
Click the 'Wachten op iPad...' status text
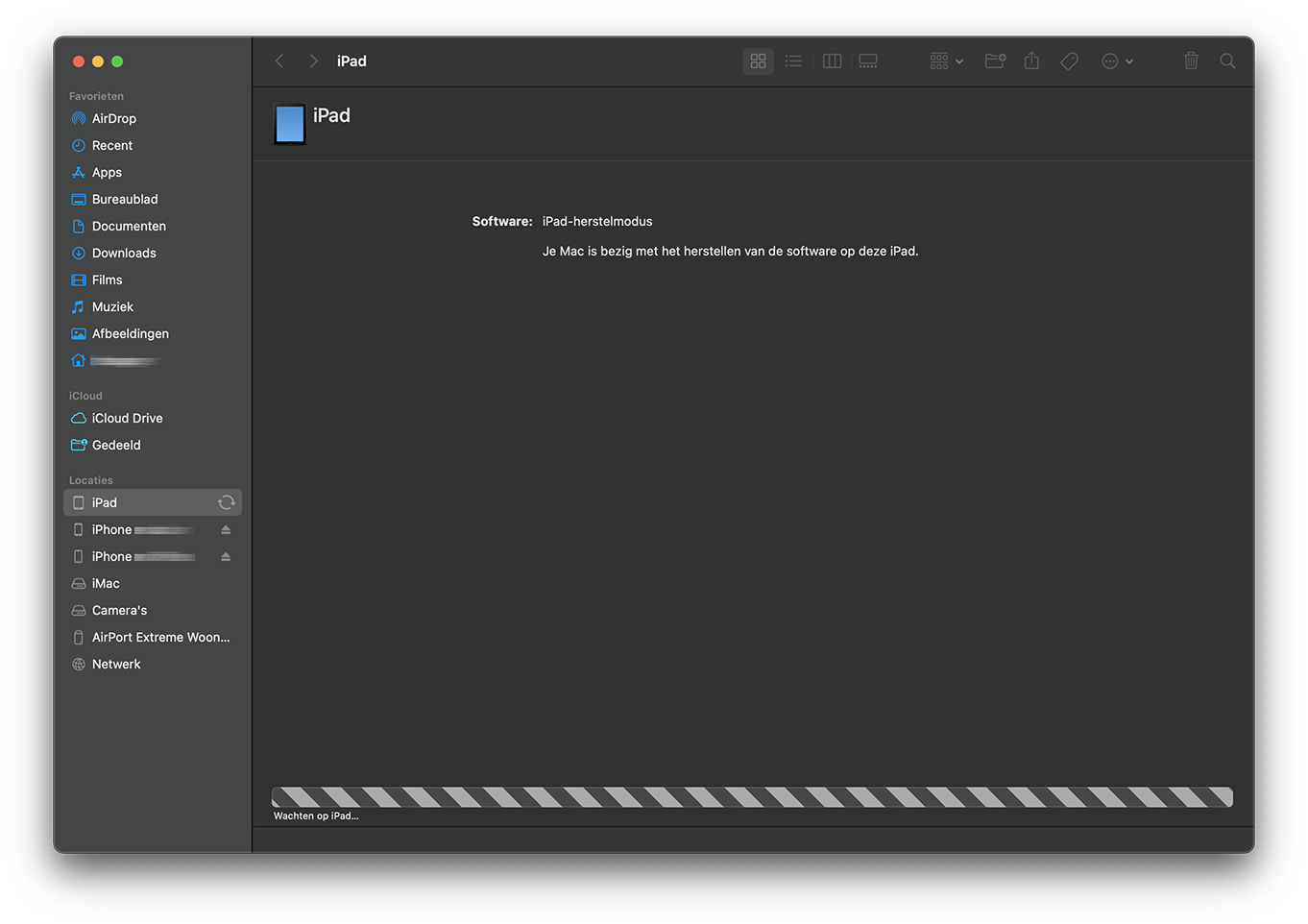(x=316, y=815)
